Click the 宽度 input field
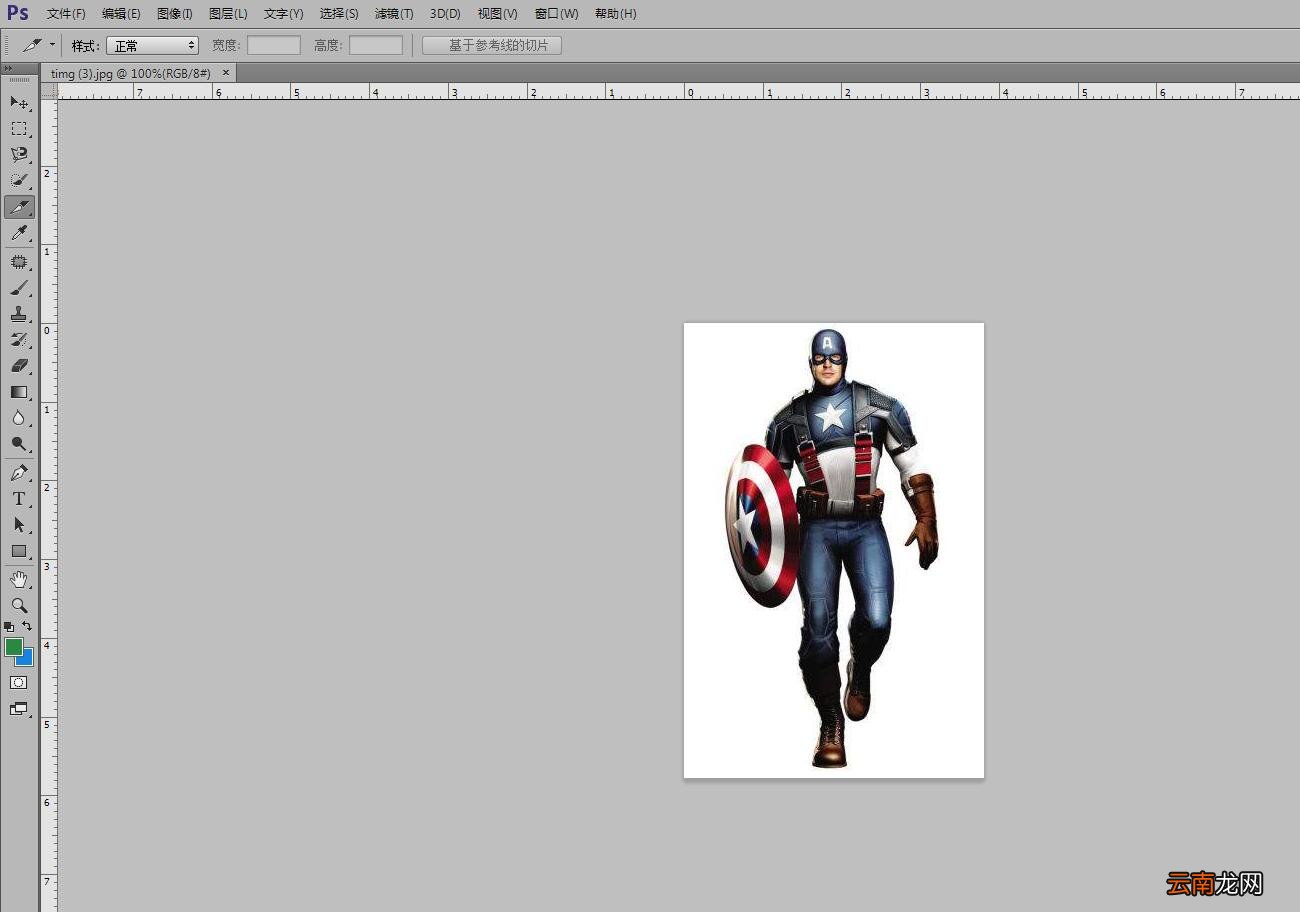 click(x=274, y=45)
